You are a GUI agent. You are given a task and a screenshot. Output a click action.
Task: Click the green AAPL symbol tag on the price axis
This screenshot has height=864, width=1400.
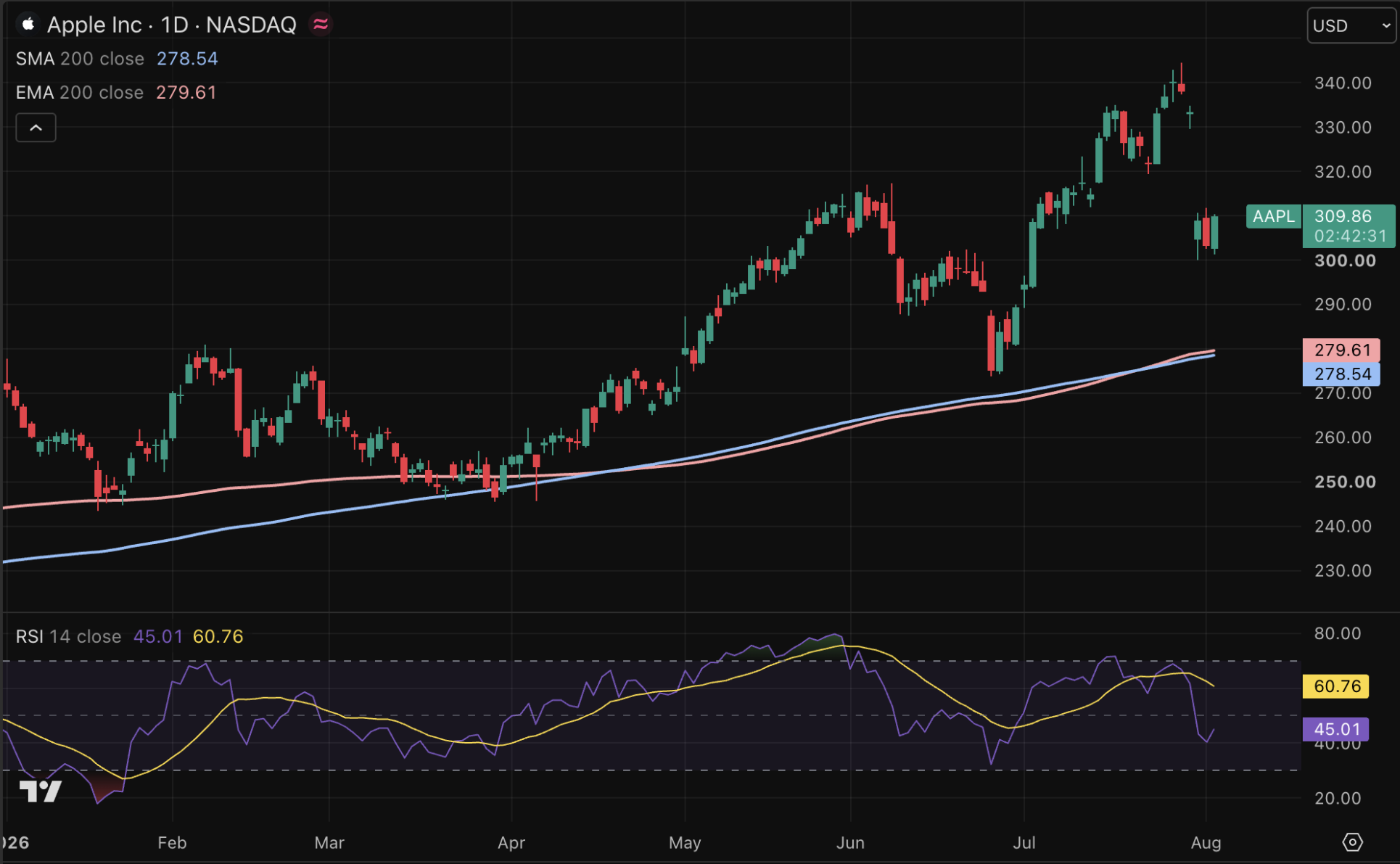(x=1273, y=216)
